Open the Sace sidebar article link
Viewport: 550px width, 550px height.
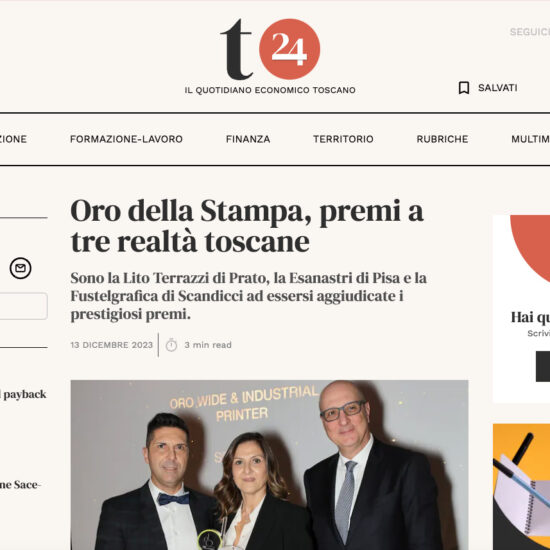[20, 485]
